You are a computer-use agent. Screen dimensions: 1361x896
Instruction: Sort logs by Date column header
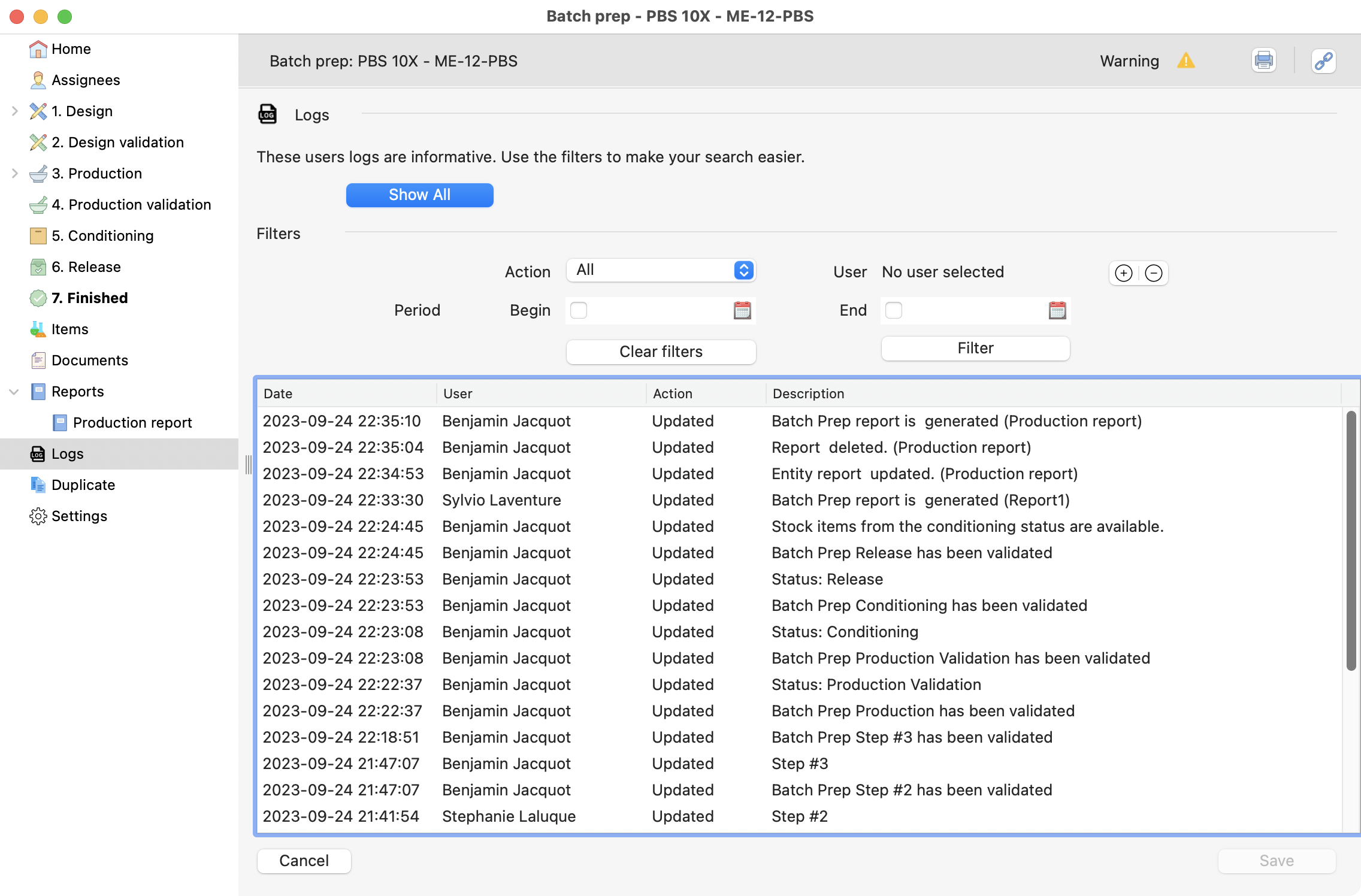coord(347,393)
